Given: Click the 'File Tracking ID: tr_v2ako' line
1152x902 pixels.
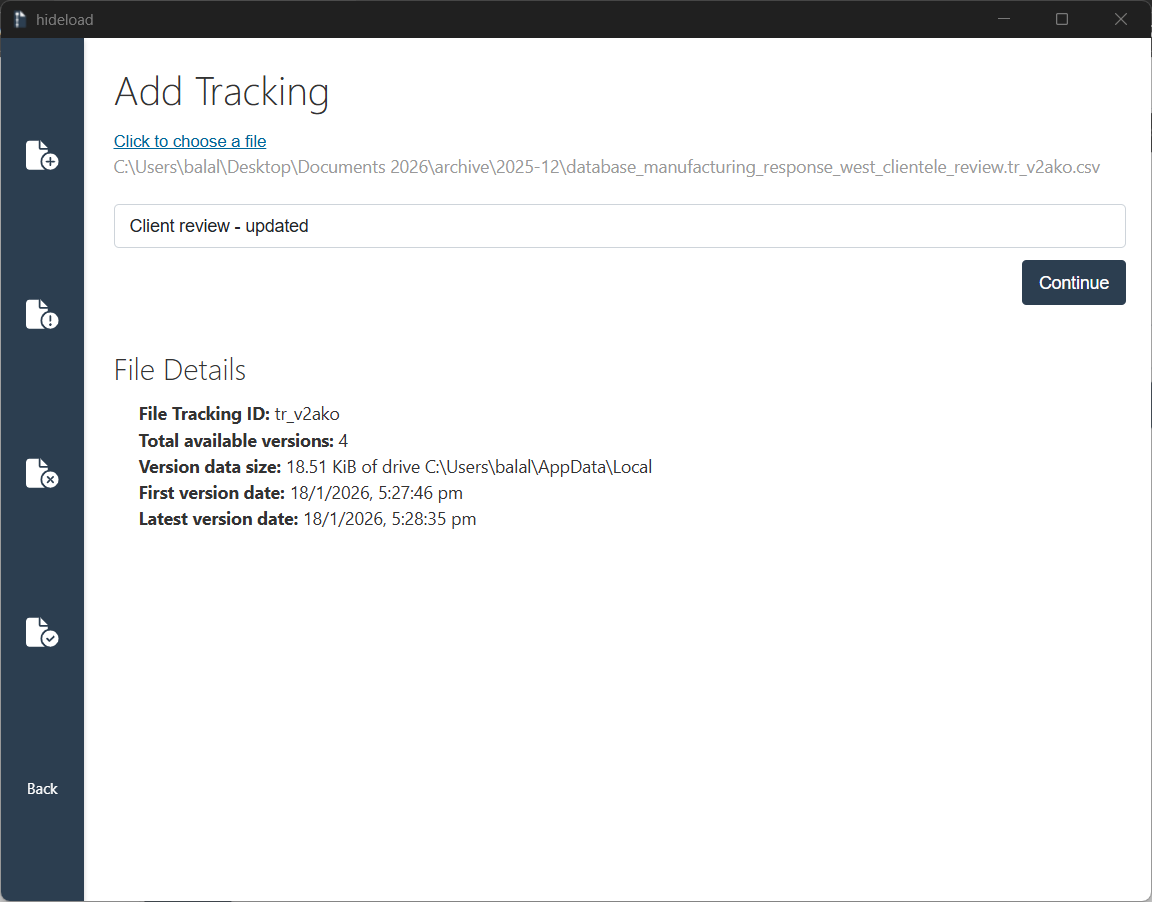Looking at the screenshot, I should pyautogui.click(x=239, y=413).
